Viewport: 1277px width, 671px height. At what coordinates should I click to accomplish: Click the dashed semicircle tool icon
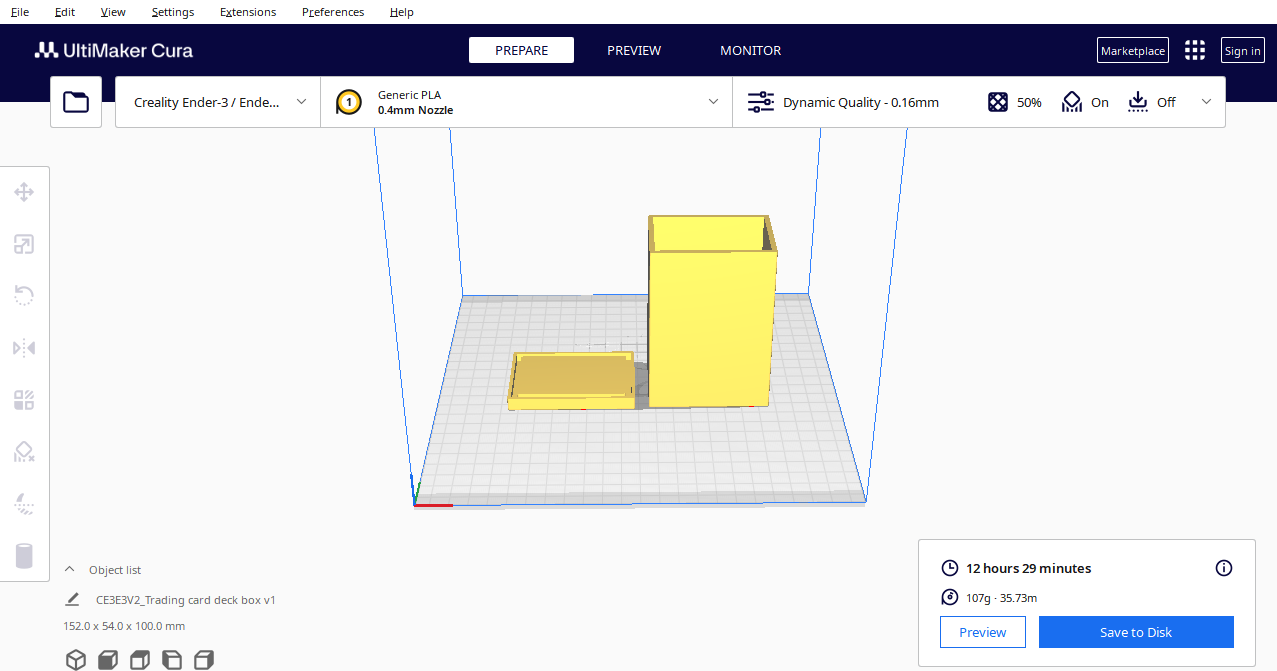(24, 504)
